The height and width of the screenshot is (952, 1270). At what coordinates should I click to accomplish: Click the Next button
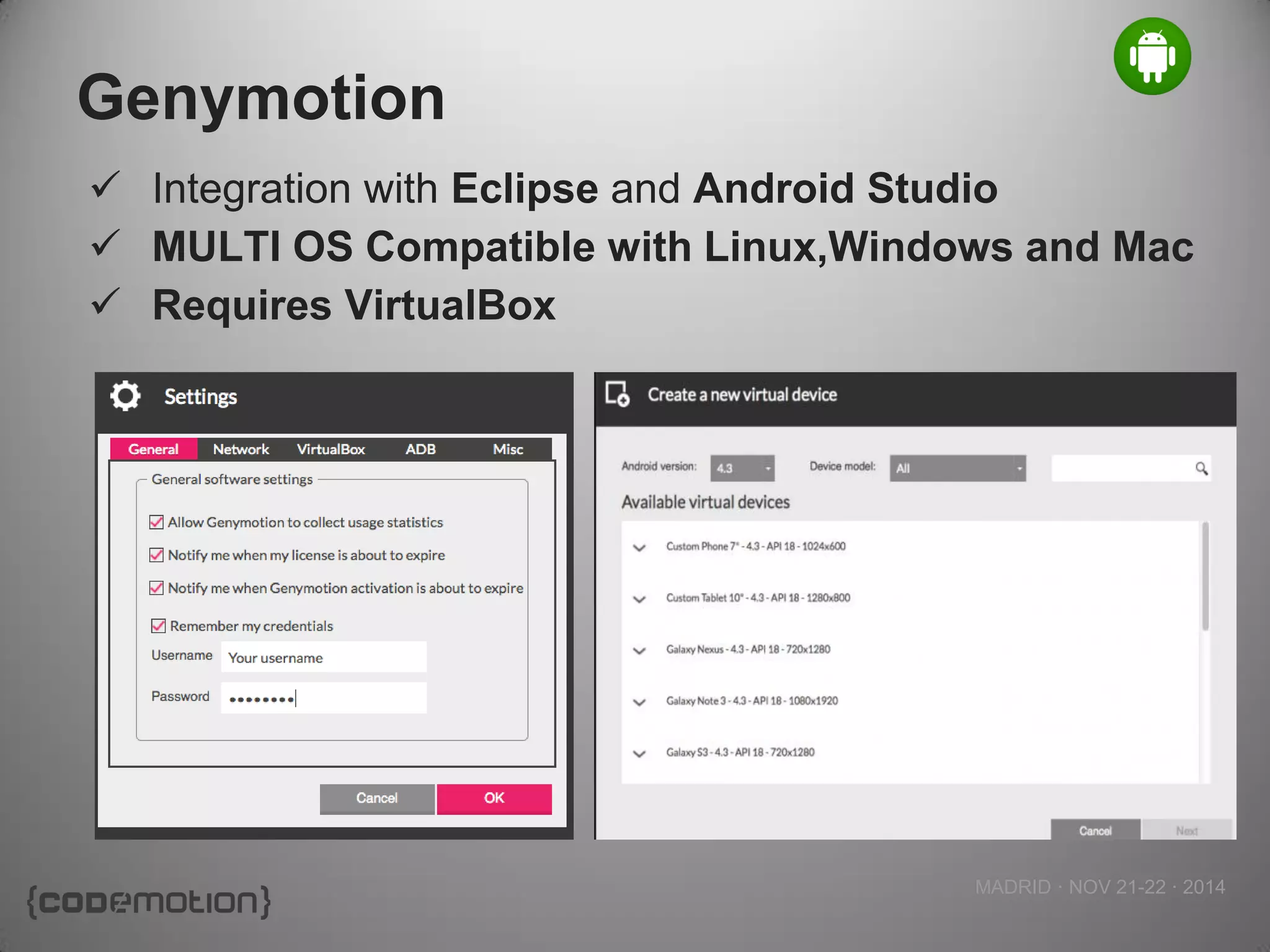coord(1187,830)
